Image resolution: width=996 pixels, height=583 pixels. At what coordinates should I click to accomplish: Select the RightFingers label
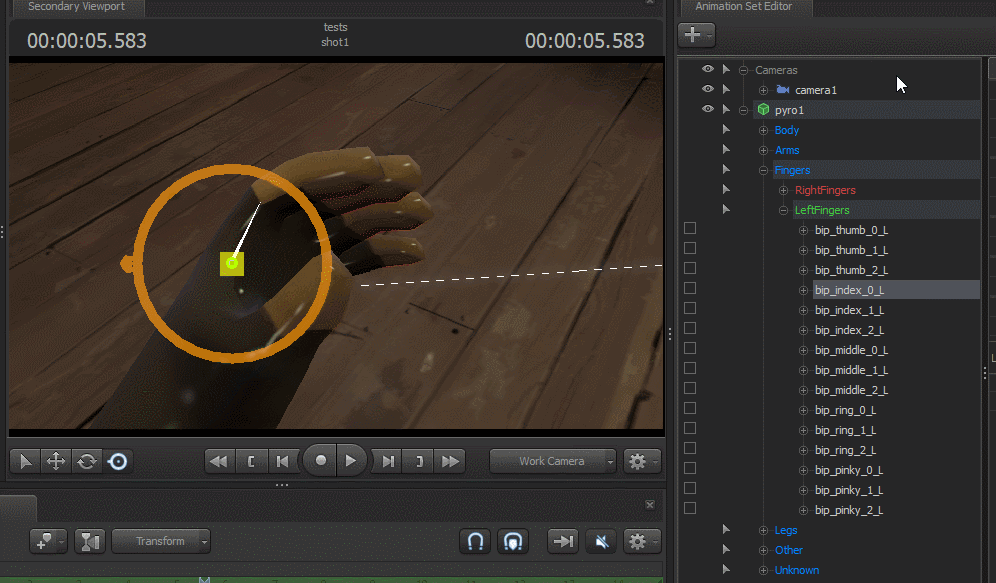tap(825, 190)
